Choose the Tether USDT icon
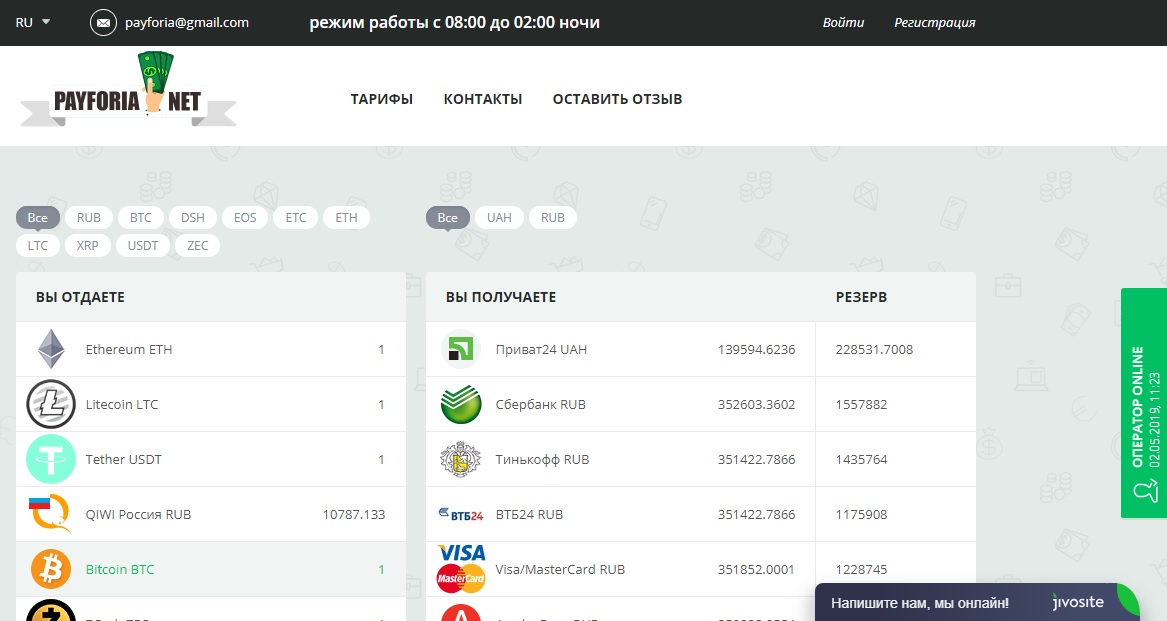 click(51, 460)
